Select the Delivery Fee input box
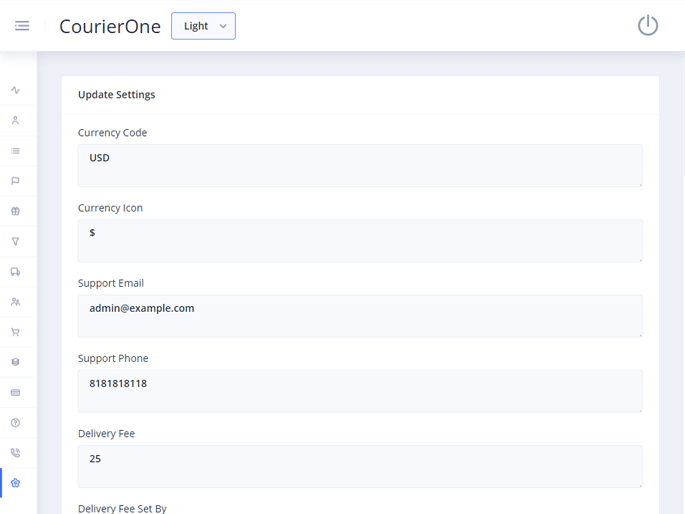 click(360, 466)
